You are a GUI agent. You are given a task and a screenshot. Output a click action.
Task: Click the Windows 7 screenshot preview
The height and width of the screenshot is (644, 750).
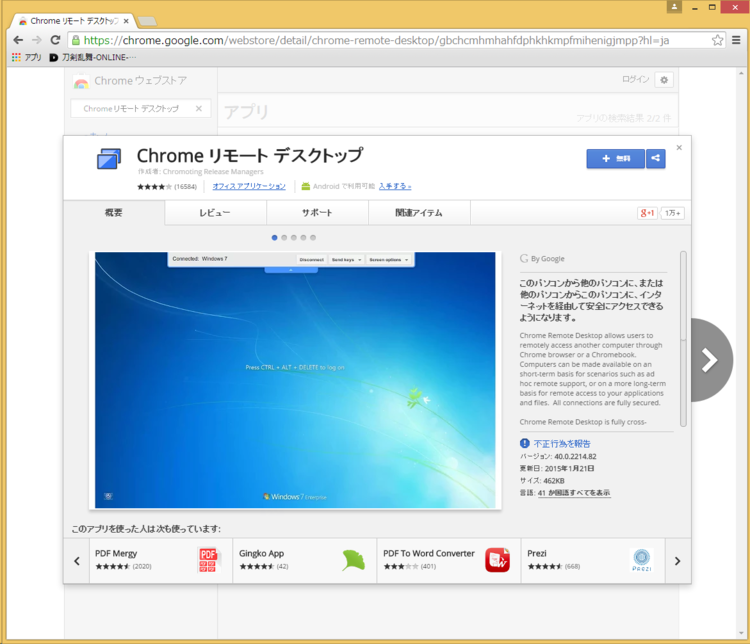(295, 380)
